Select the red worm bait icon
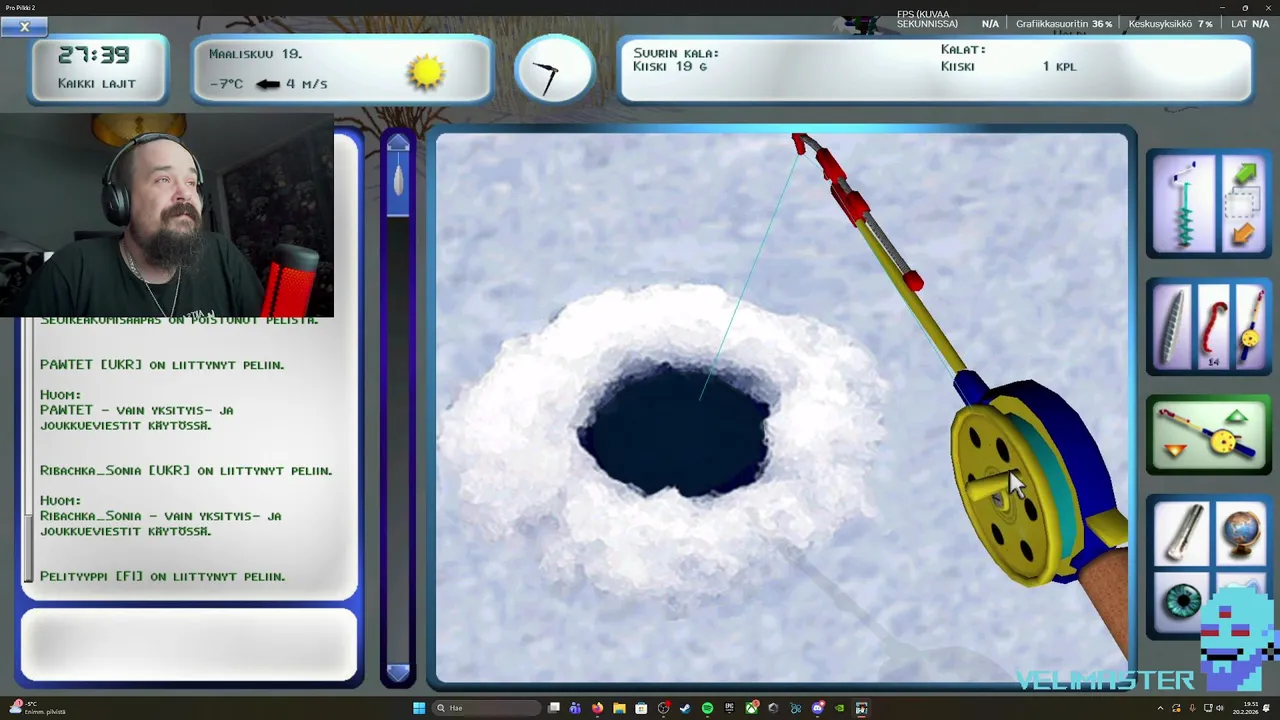The image size is (1280, 720). 1213,326
